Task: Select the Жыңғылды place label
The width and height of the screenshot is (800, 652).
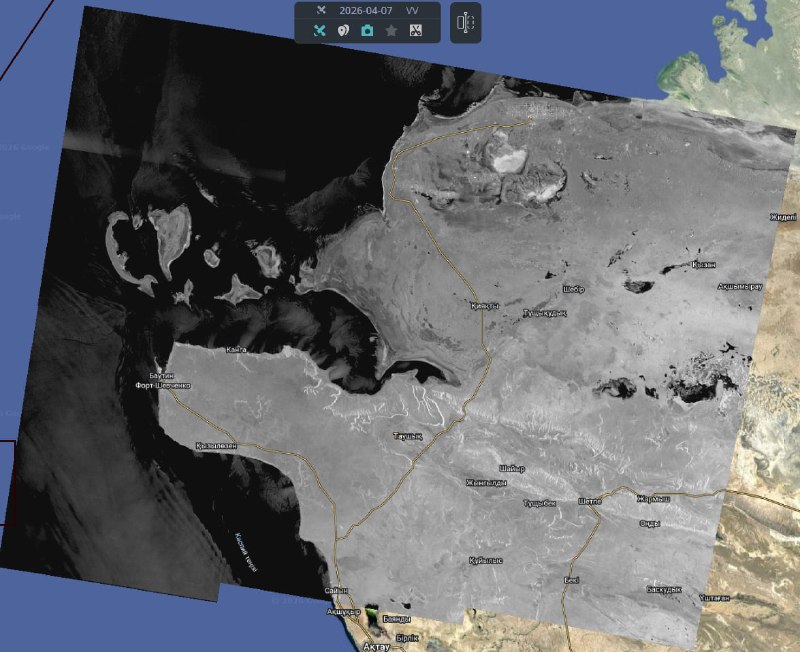Action: pyautogui.click(x=486, y=482)
